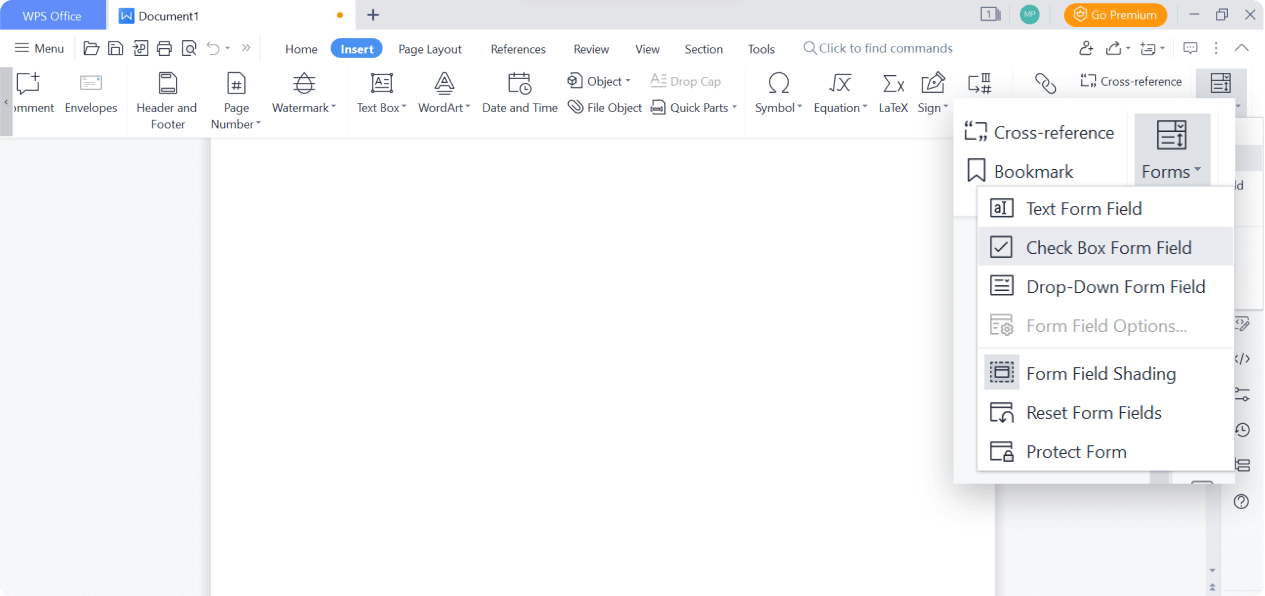Screen dimensions: 1265x596
Task: Click the Go Premium button
Action: pos(1115,15)
